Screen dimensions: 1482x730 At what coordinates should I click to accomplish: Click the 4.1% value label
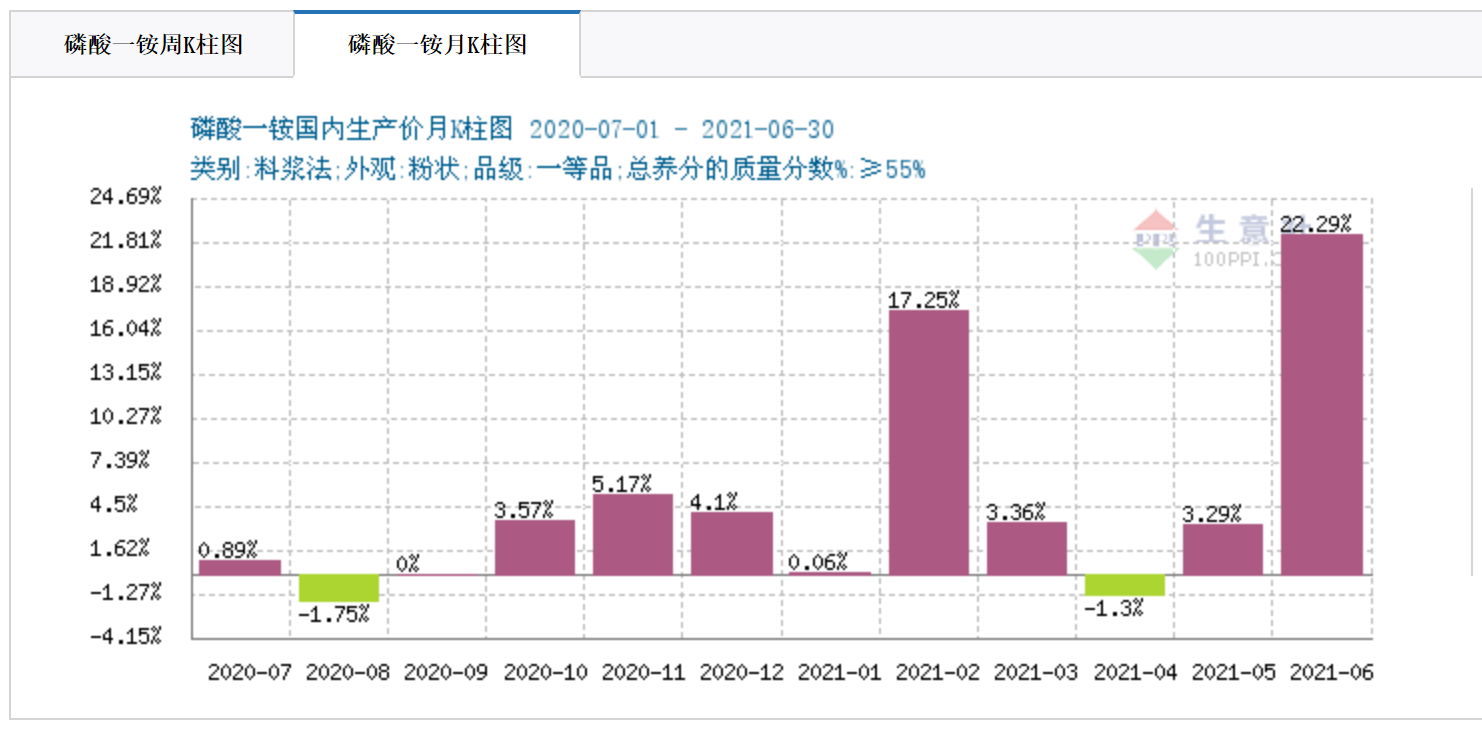[714, 502]
